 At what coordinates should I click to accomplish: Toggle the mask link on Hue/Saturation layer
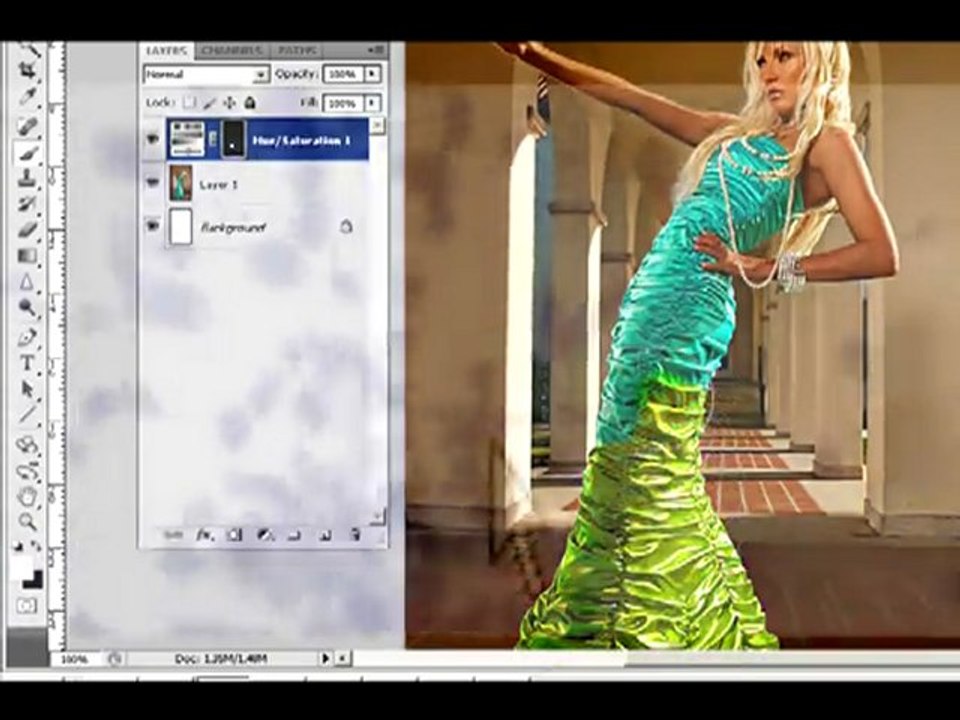[x=213, y=140]
